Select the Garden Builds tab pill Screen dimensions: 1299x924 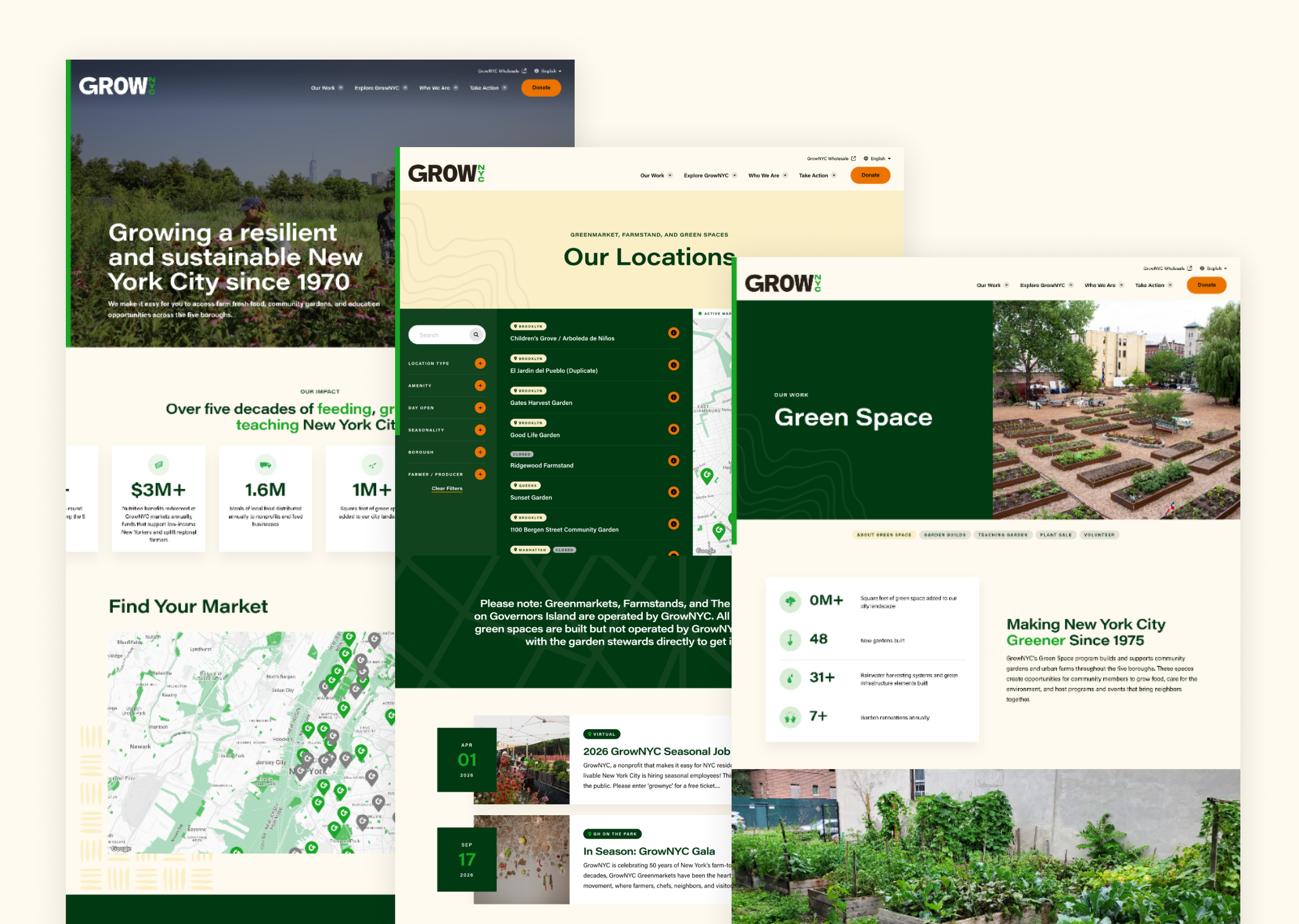tap(945, 535)
